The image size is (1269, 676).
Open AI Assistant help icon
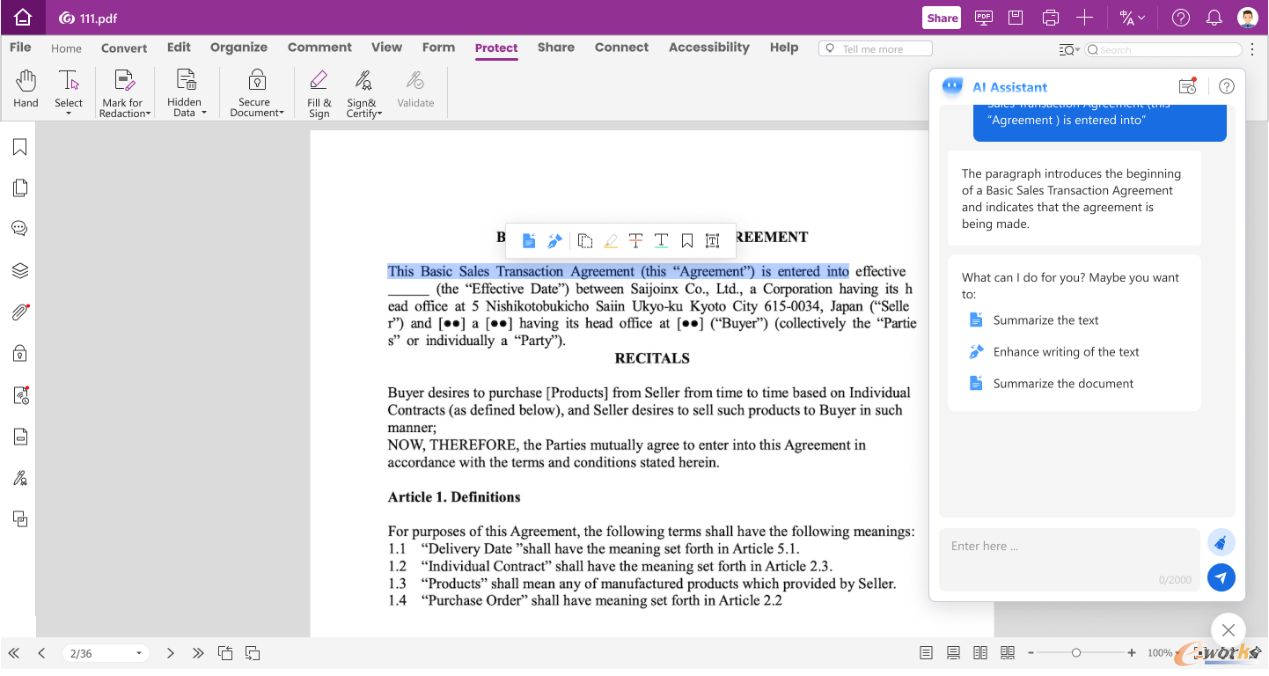(1227, 87)
